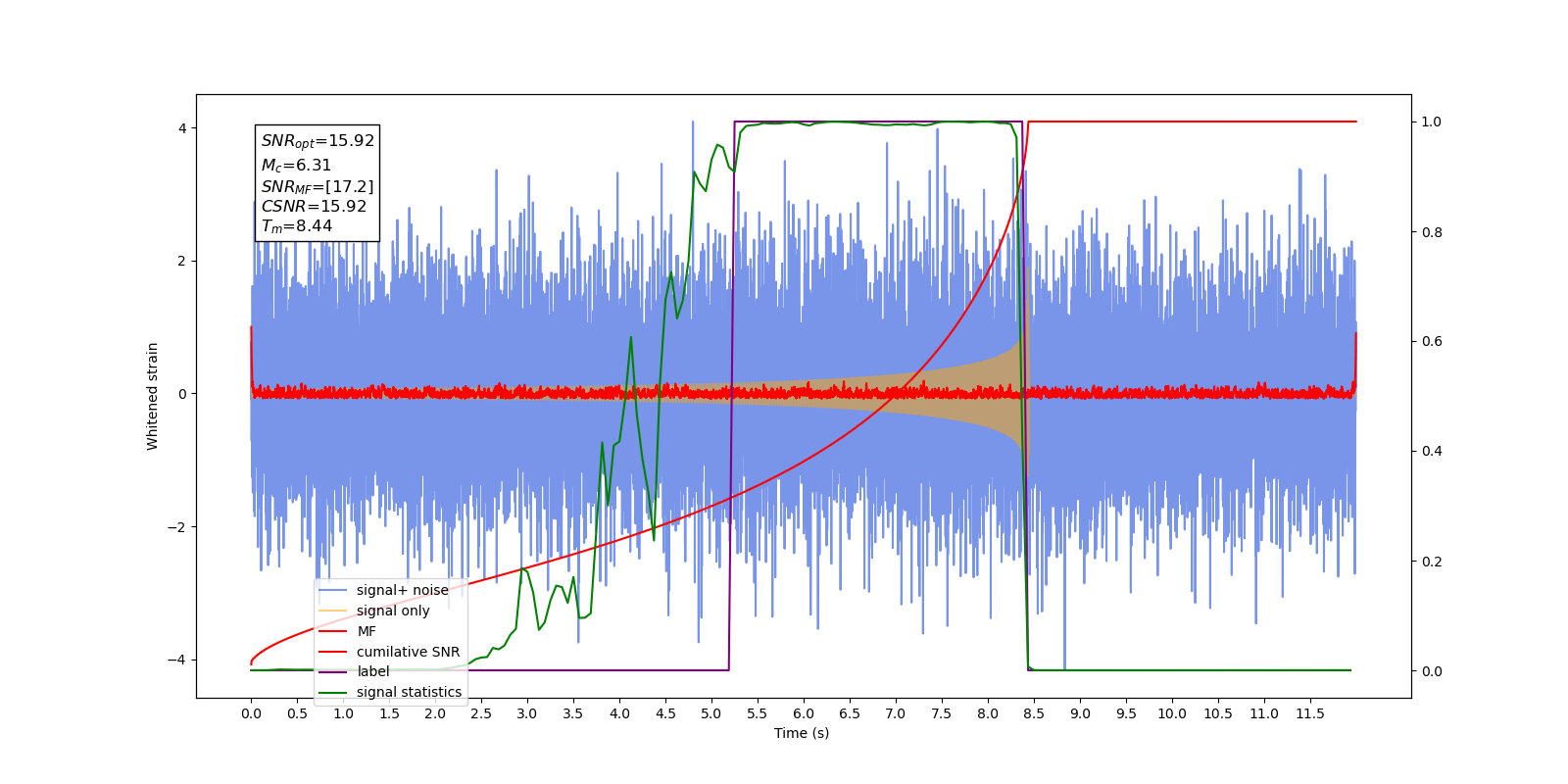This screenshot has height=784, width=1568.
Task: Click the 7.5 tick label on the time axis
Action: pos(942,714)
